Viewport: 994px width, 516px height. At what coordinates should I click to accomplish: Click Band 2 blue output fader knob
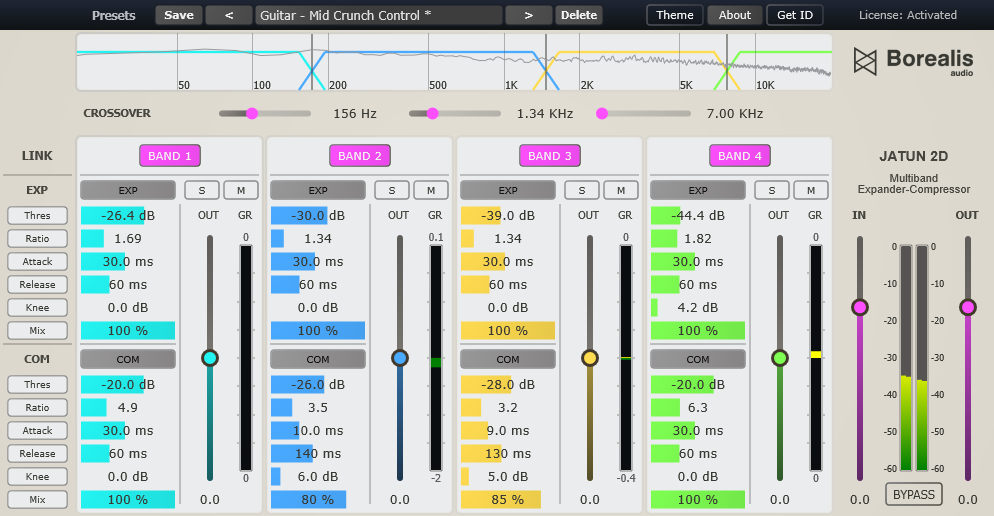(399, 358)
